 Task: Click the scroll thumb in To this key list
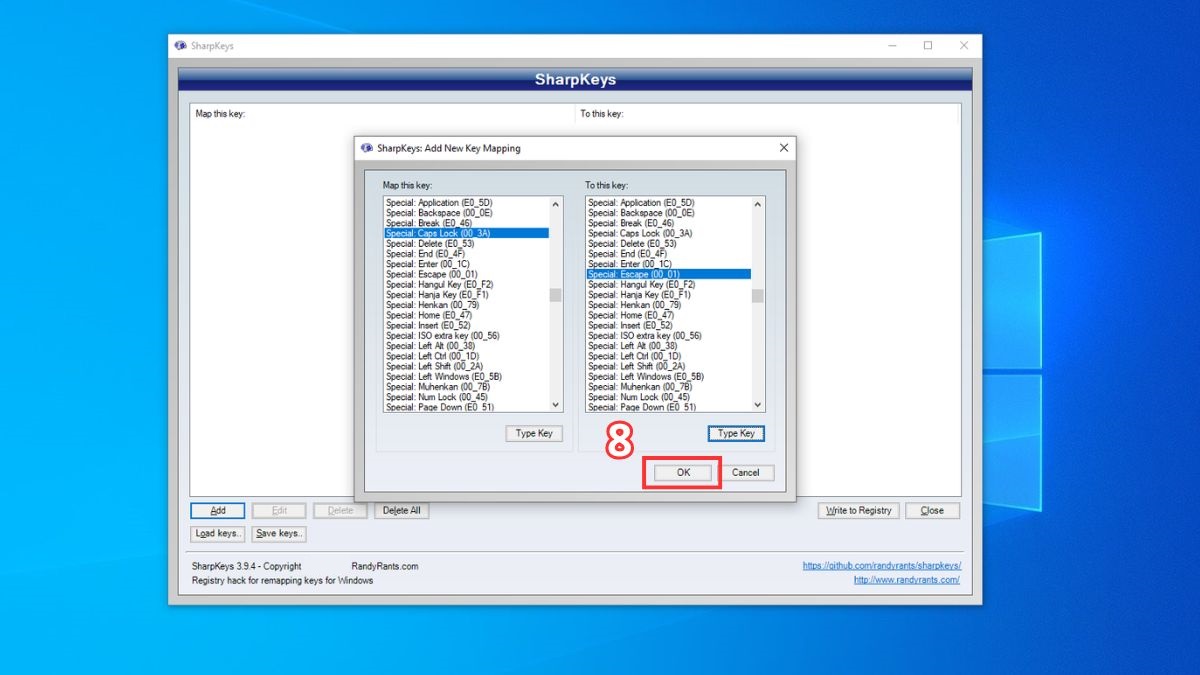(x=758, y=295)
